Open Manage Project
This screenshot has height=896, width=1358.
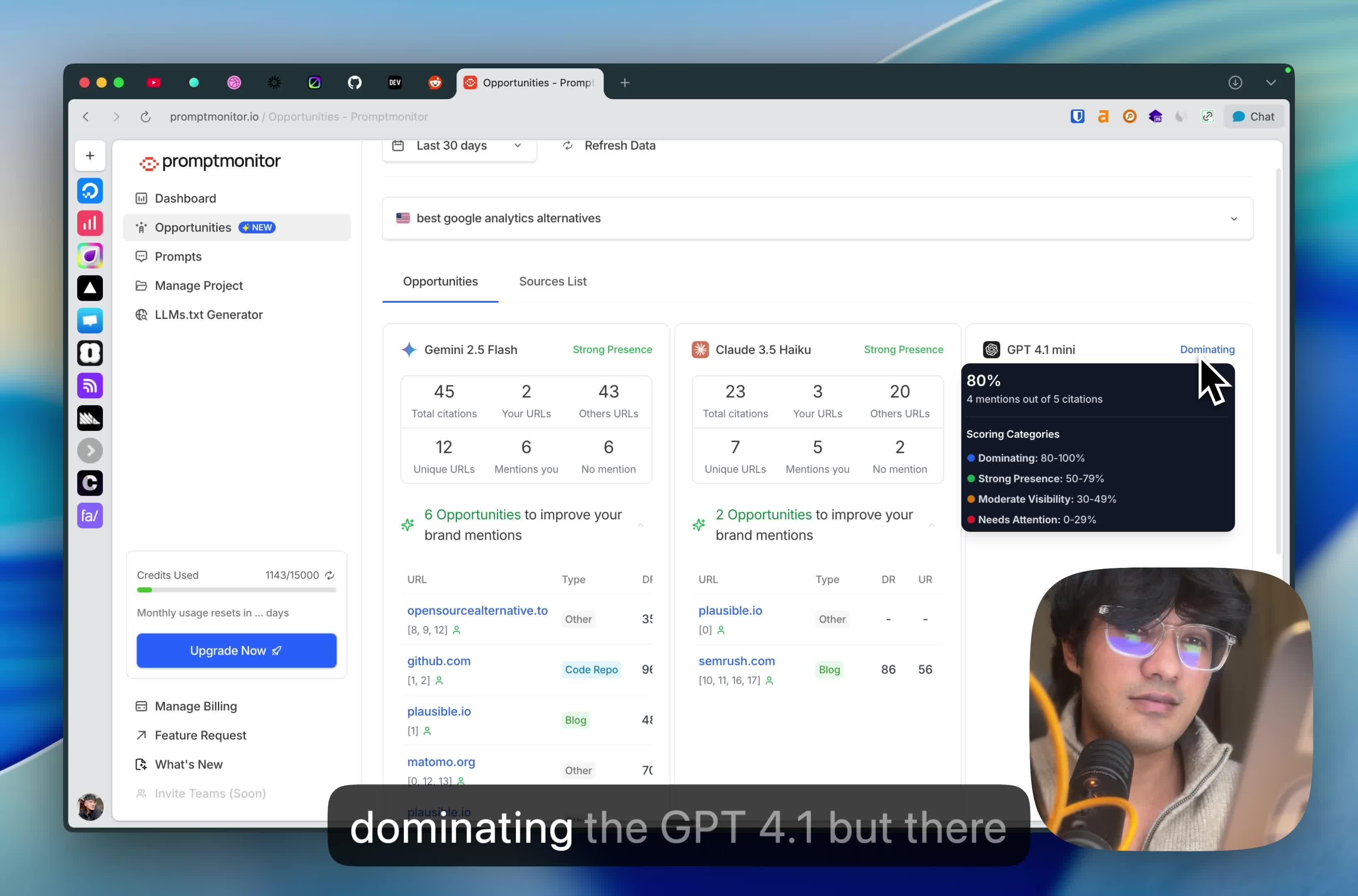click(x=237, y=286)
